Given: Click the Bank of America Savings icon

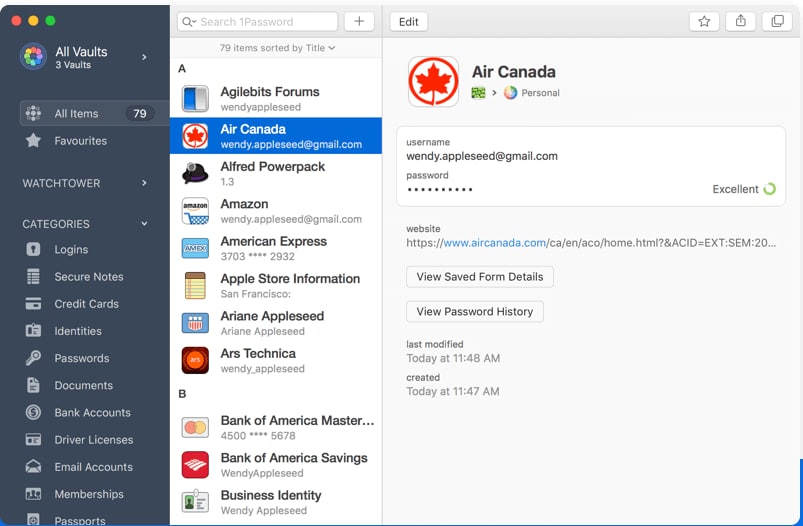Looking at the screenshot, I should [x=195, y=465].
